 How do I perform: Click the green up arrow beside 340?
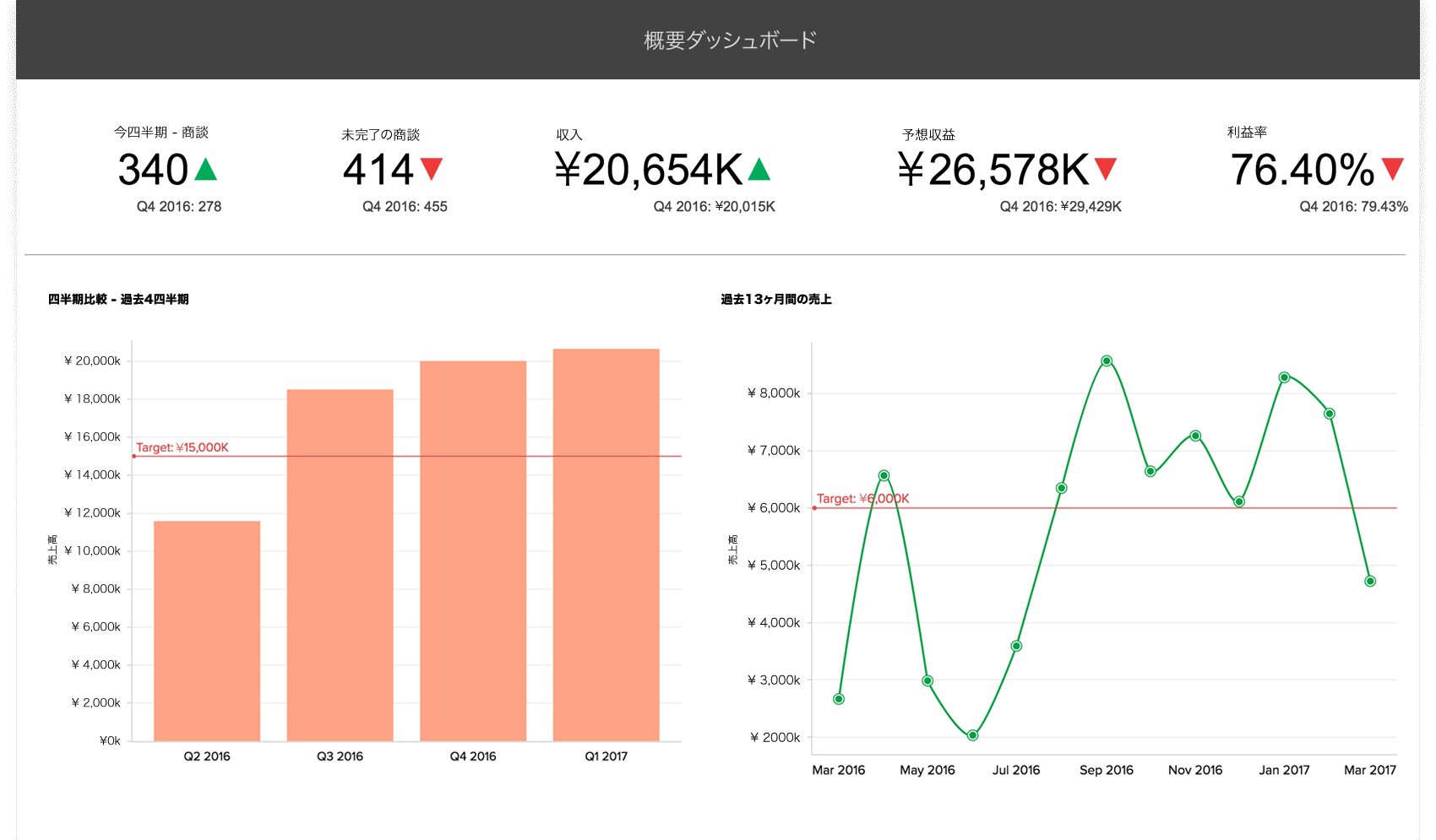[206, 170]
